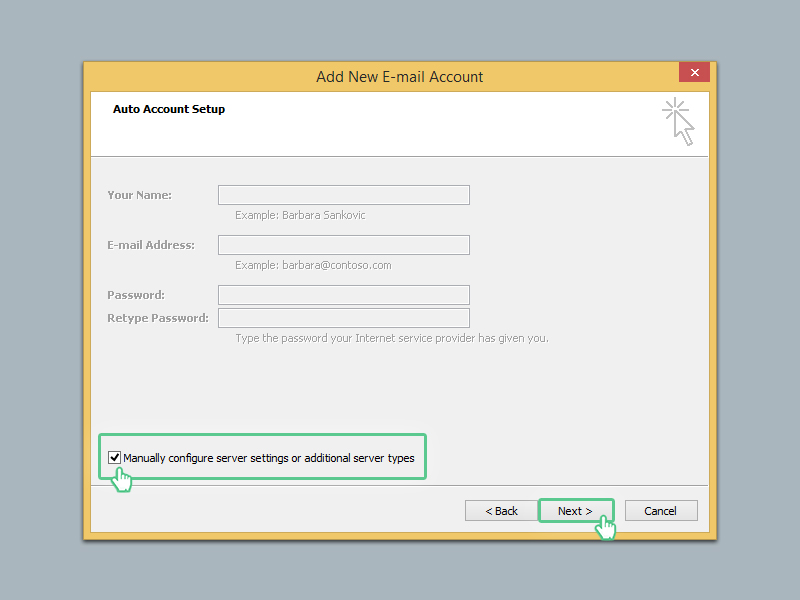
Task: Activate the Retype Password field
Action: pyautogui.click(x=344, y=318)
